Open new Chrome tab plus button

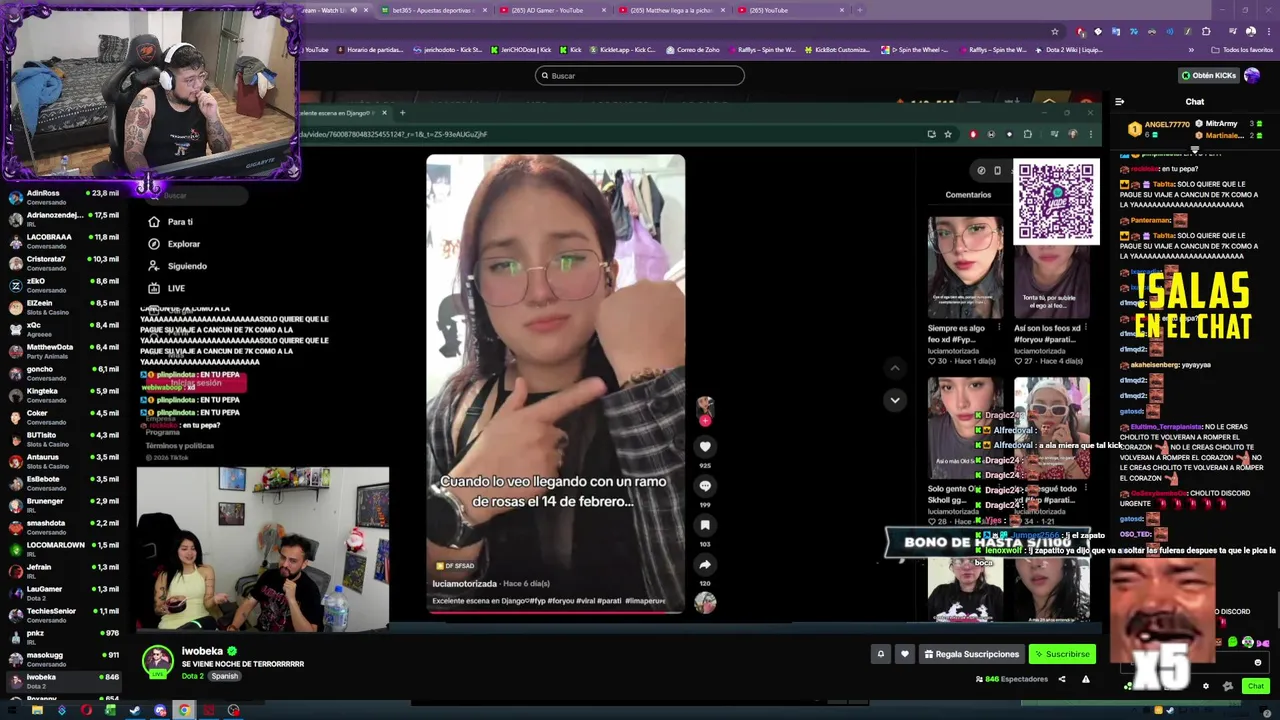860,10
